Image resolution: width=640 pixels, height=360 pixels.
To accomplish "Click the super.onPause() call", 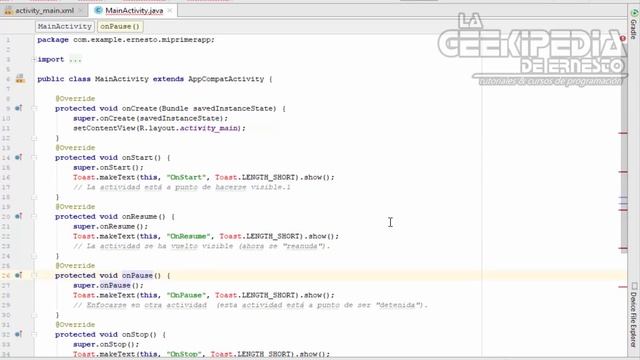I will 108,285.
